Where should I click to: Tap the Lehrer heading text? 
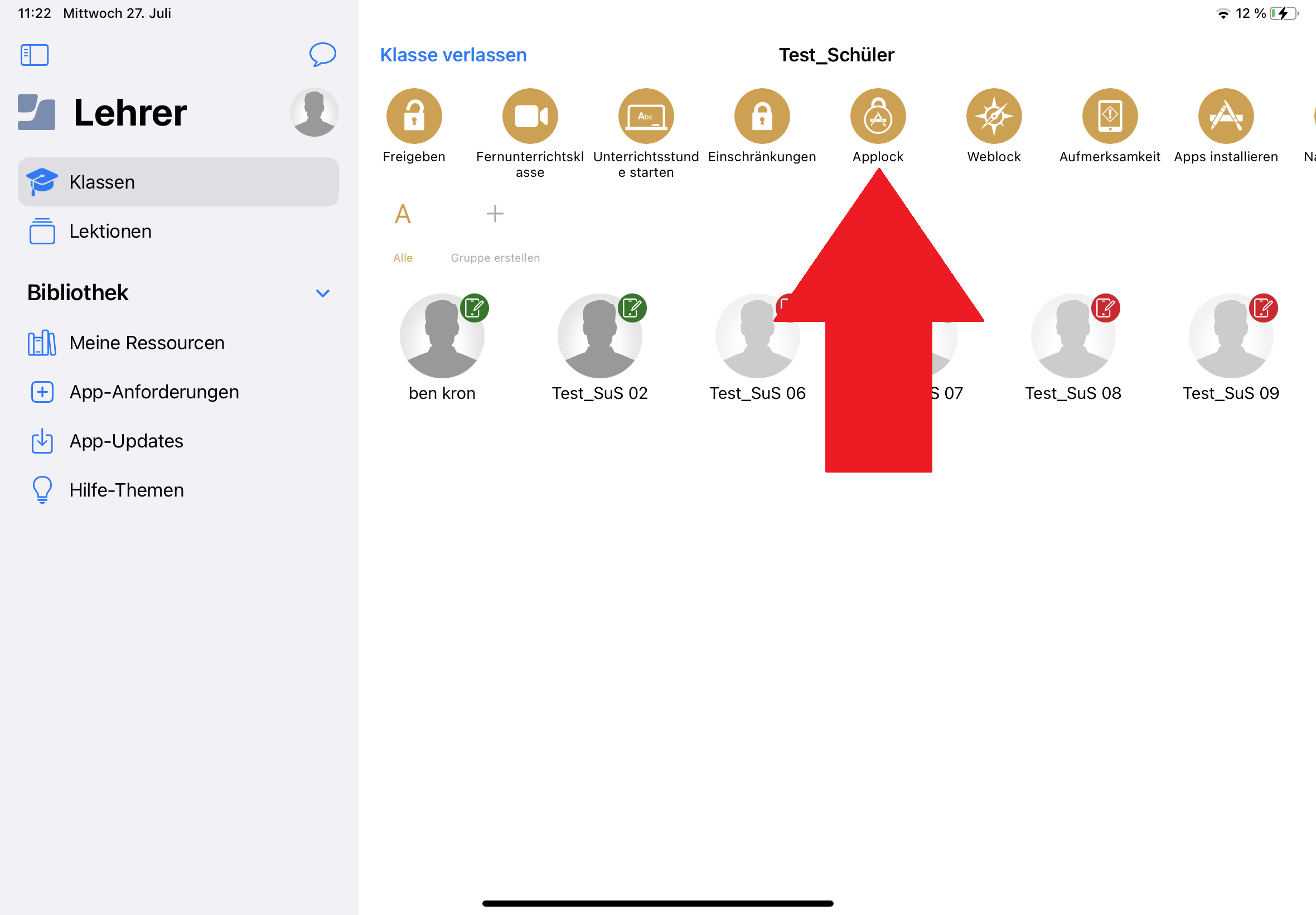130,112
